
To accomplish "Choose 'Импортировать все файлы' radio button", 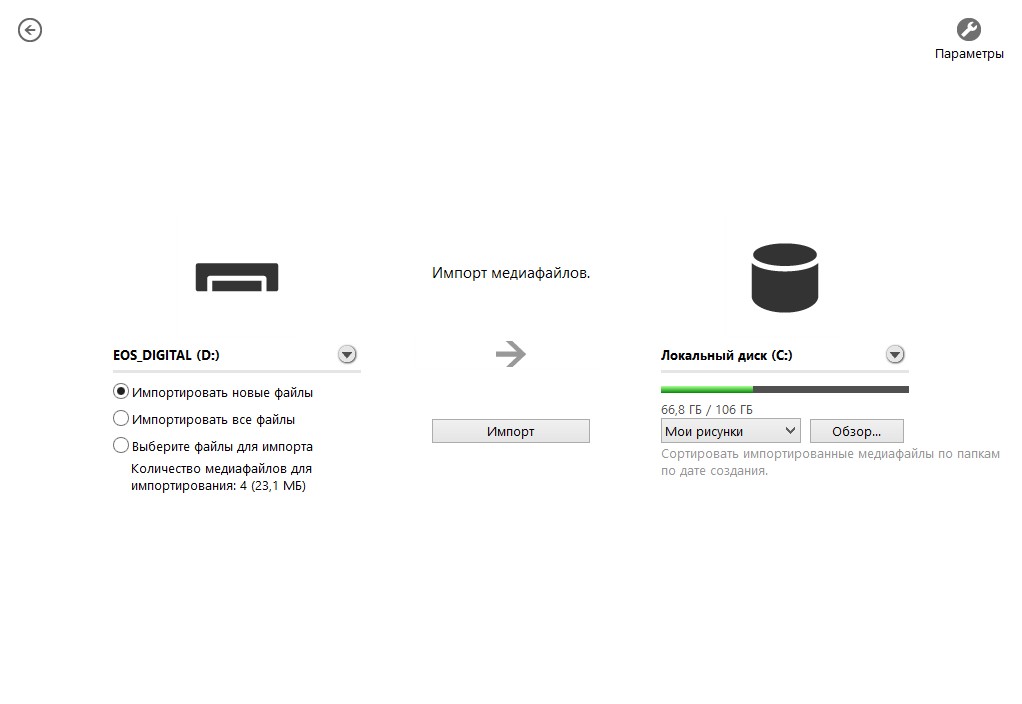I will [x=121, y=419].
